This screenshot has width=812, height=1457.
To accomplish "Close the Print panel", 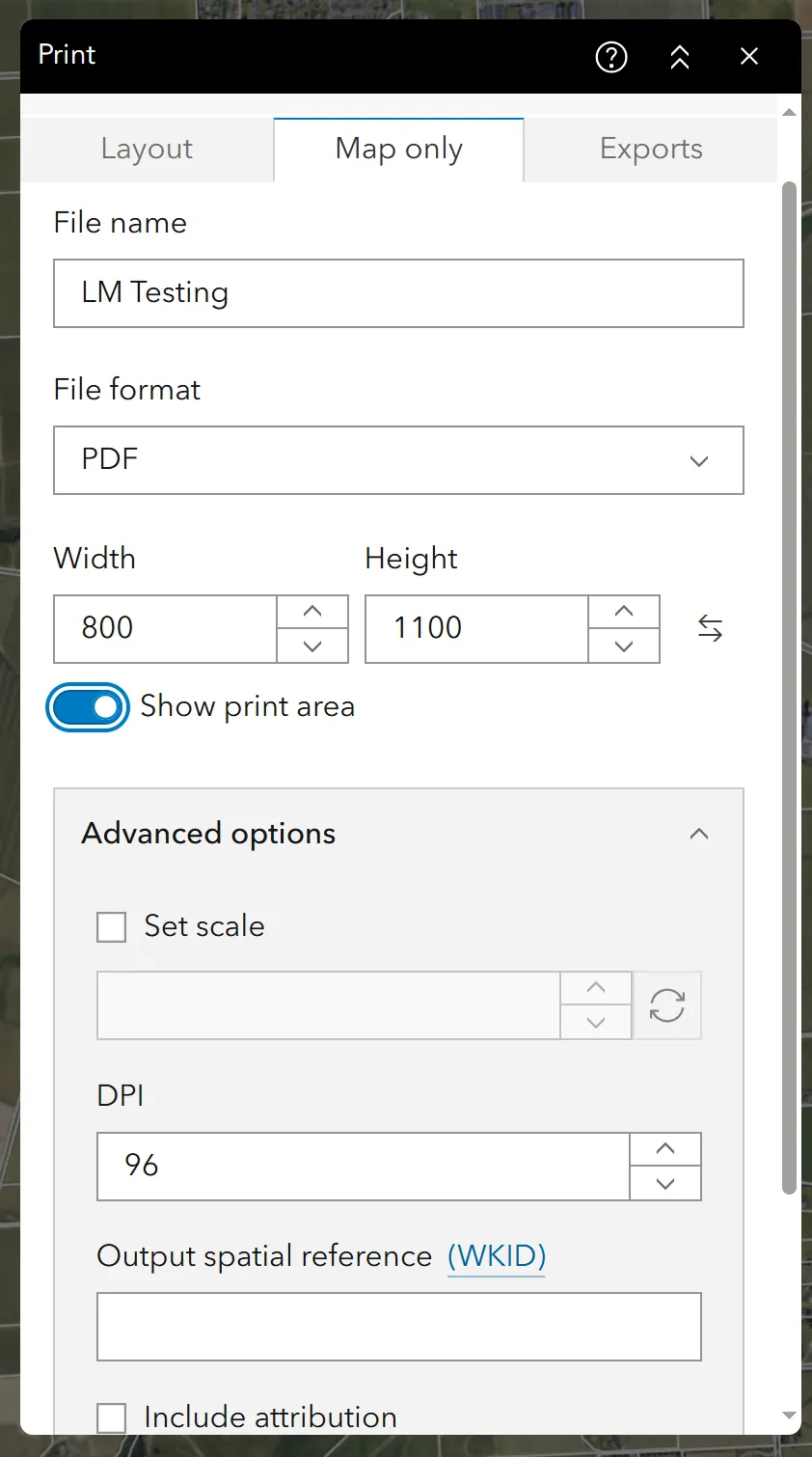I will 749,57.
